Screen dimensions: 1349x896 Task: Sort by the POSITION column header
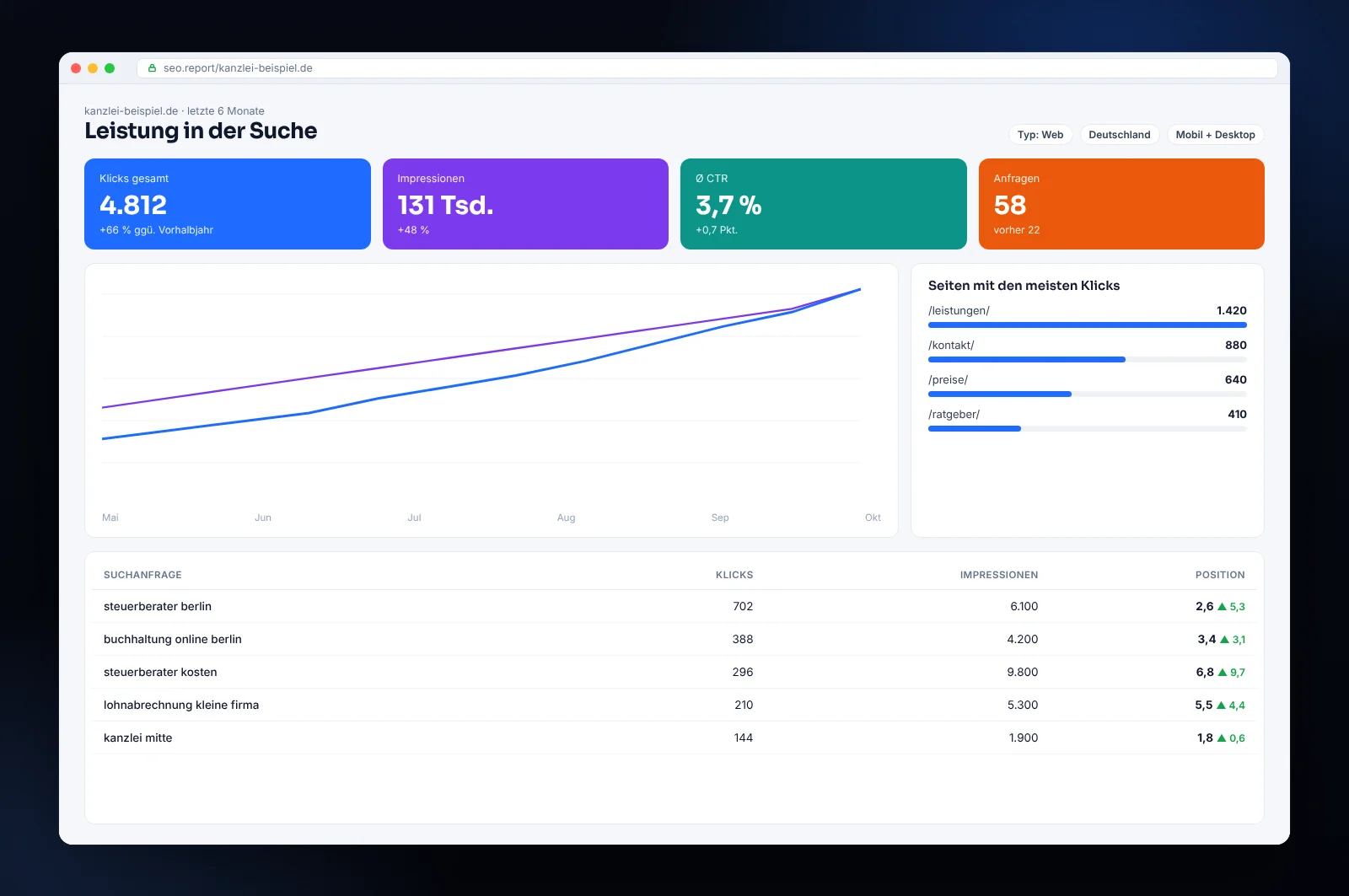point(1220,575)
